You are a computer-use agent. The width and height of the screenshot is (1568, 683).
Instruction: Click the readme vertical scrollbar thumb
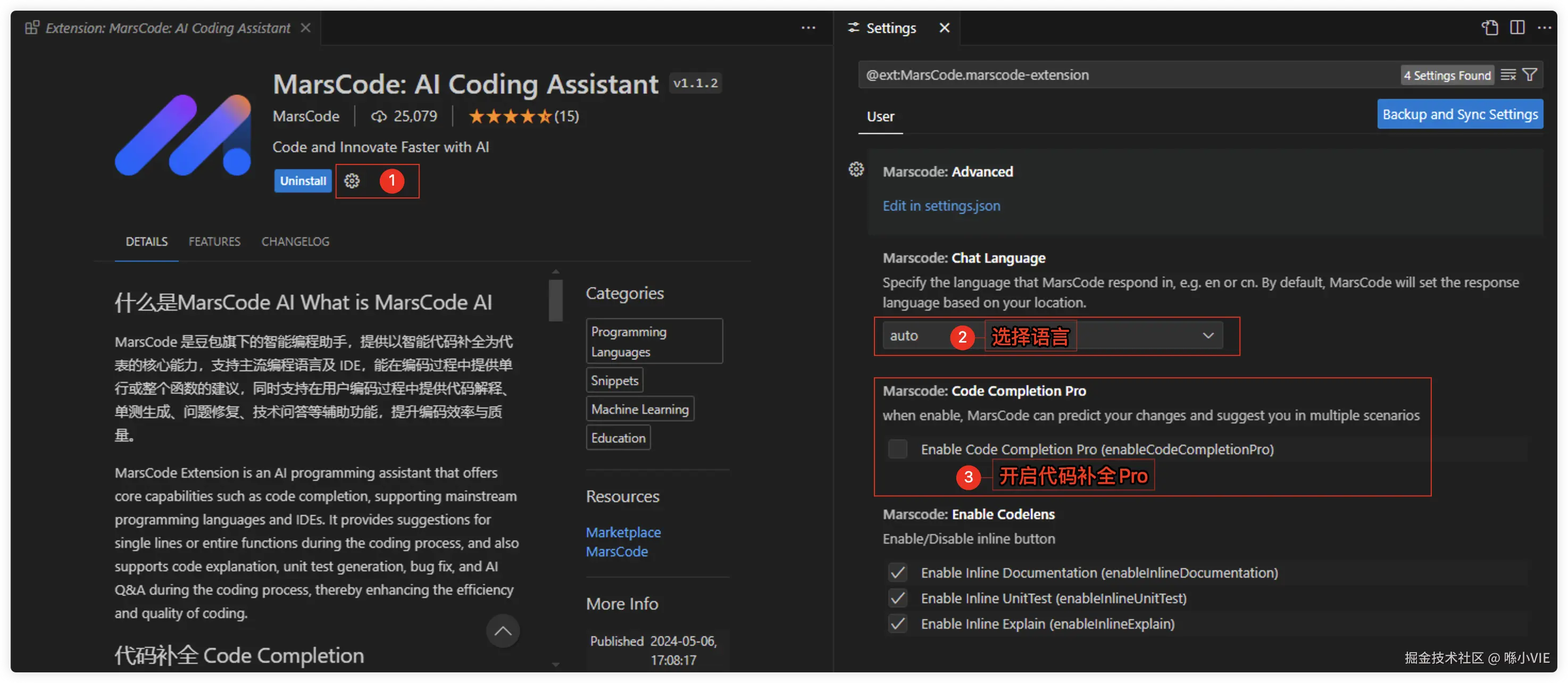pyautogui.click(x=555, y=299)
